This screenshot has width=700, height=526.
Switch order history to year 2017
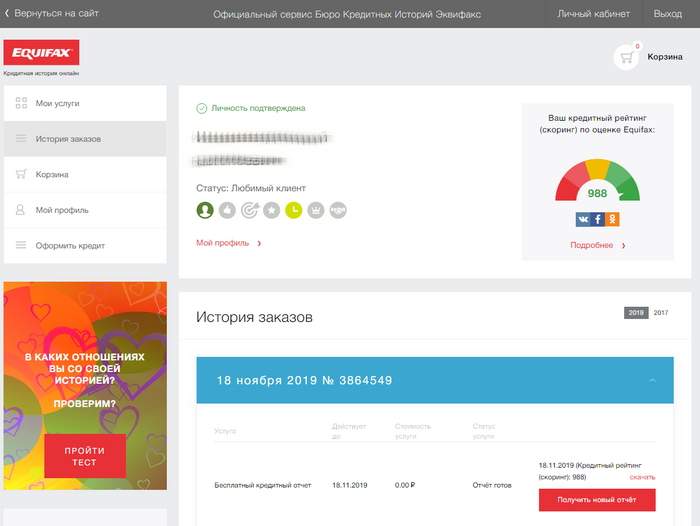(660, 313)
